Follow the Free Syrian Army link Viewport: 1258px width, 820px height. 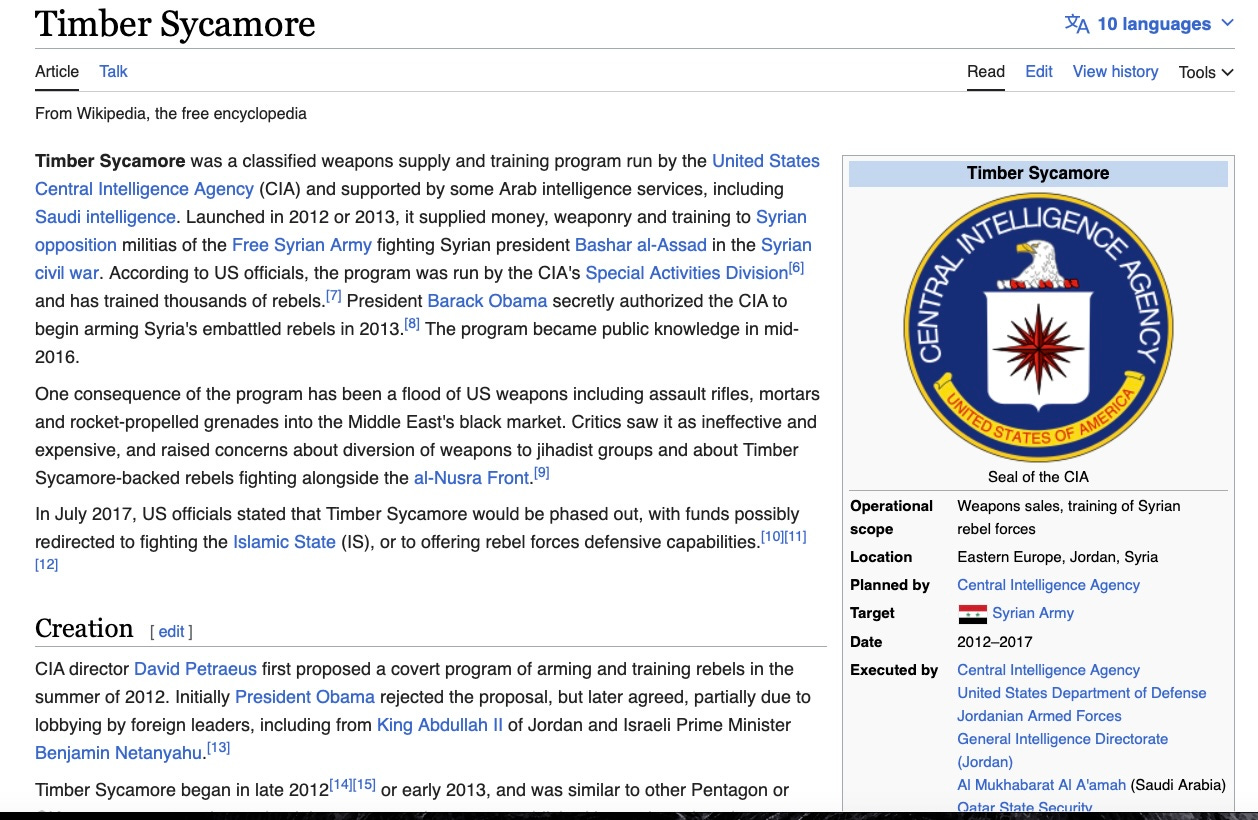point(302,245)
